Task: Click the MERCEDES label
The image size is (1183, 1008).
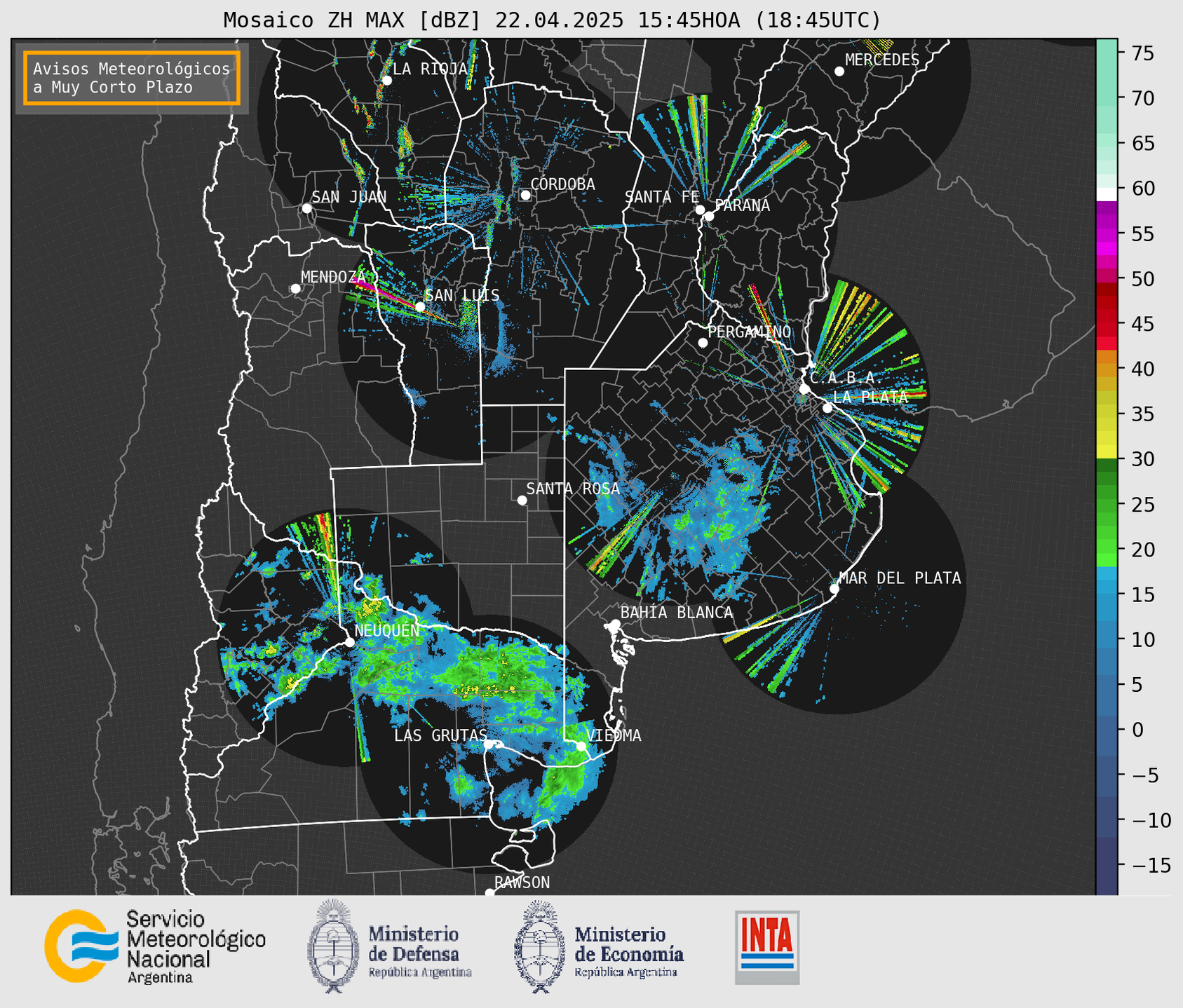Action: 882,60
